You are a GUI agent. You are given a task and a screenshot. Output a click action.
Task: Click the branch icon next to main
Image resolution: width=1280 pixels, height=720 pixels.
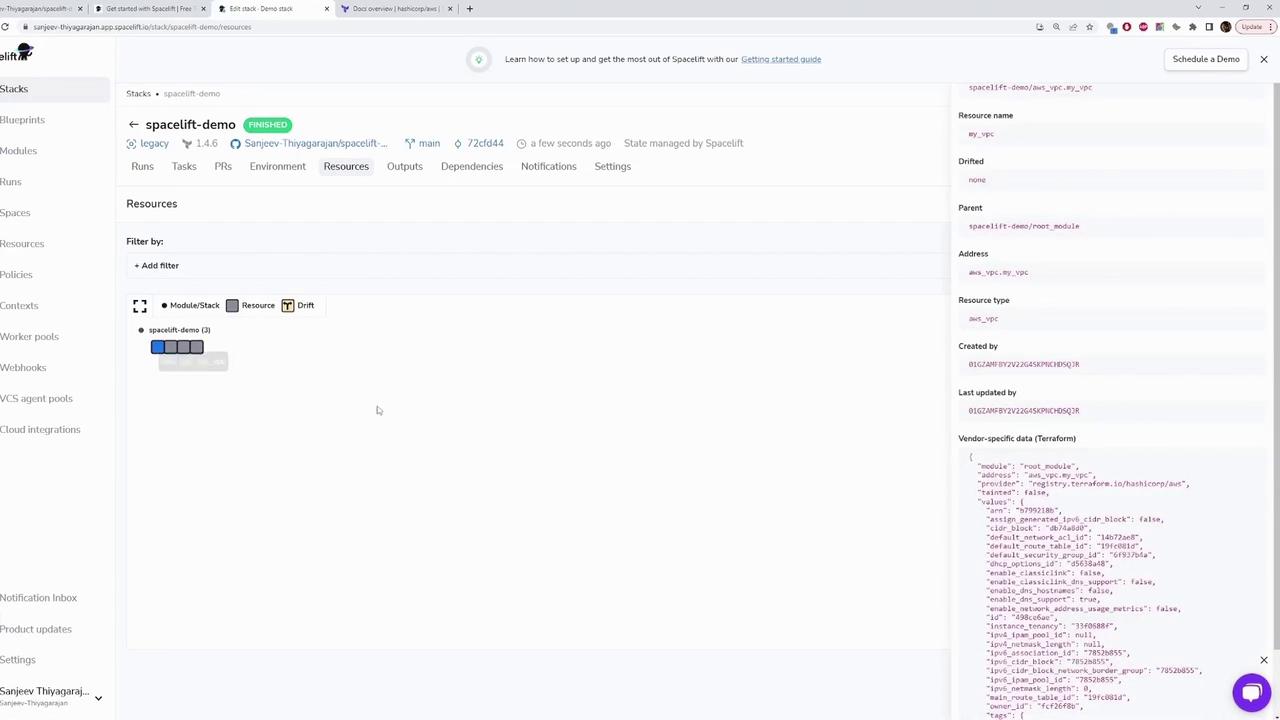[x=410, y=144]
